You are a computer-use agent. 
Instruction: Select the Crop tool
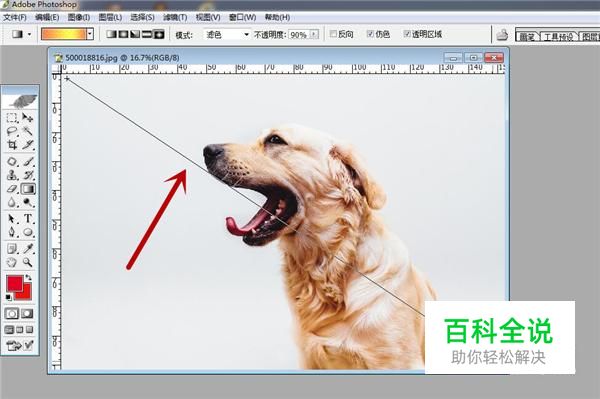click(x=12, y=145)
